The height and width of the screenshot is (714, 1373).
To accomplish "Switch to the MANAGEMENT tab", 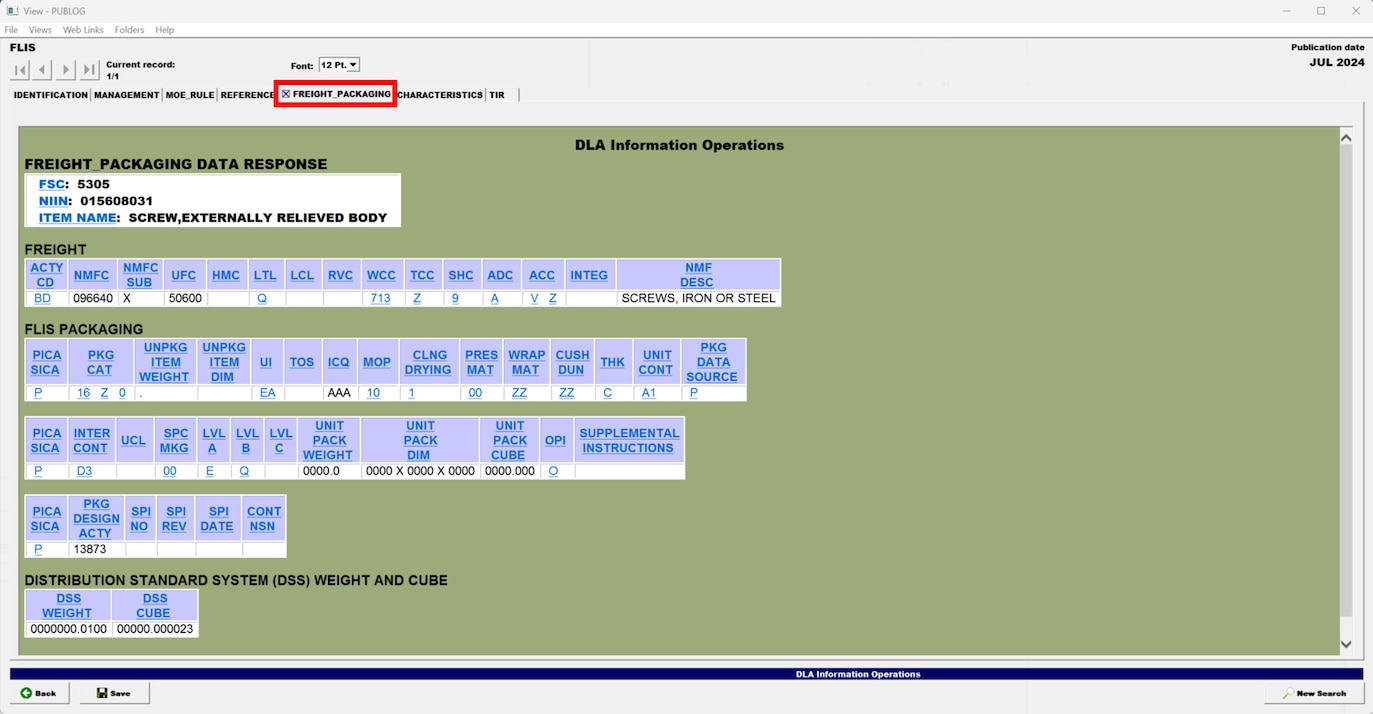I will point(127,95).
